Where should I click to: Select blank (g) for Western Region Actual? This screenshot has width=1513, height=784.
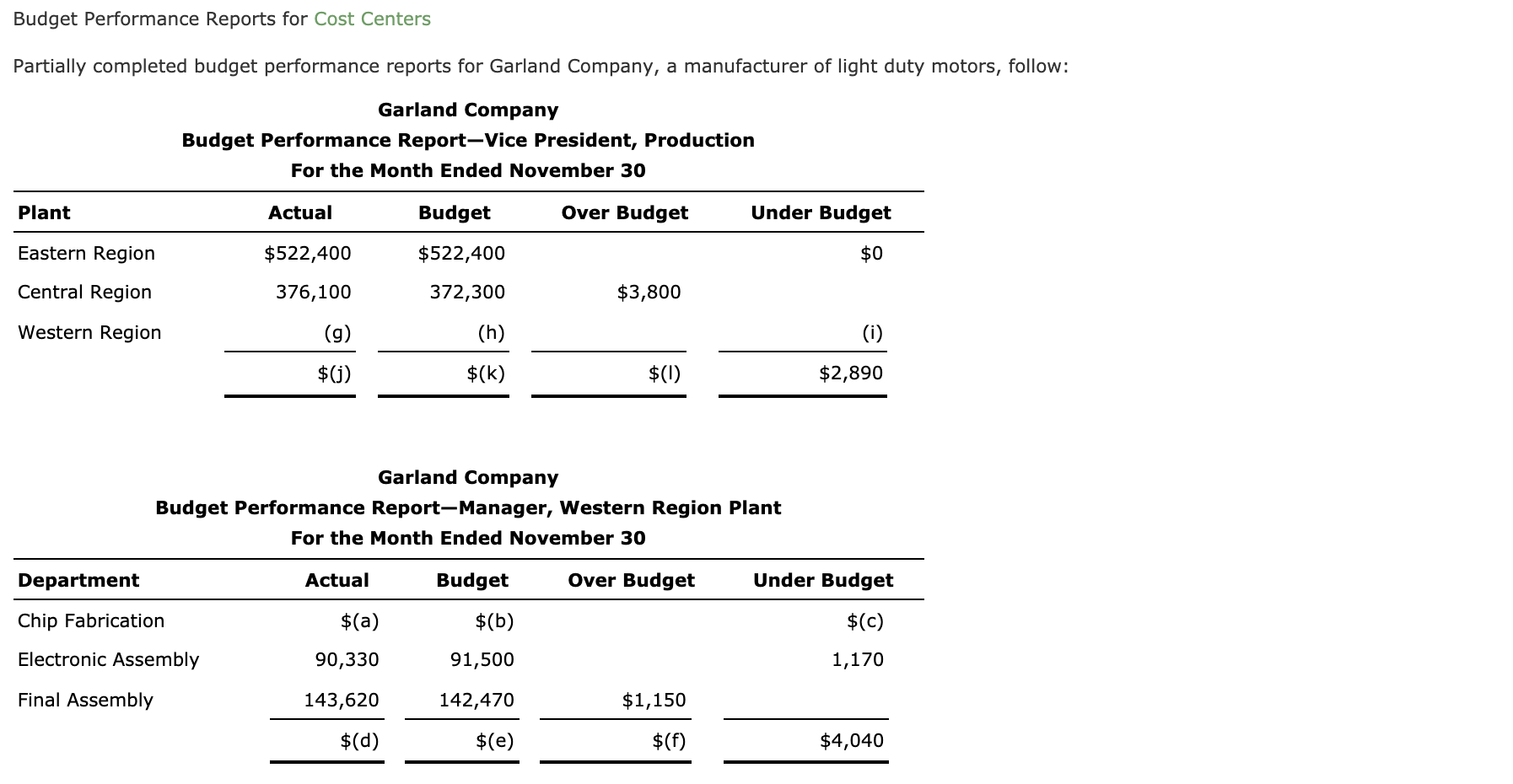337,332
